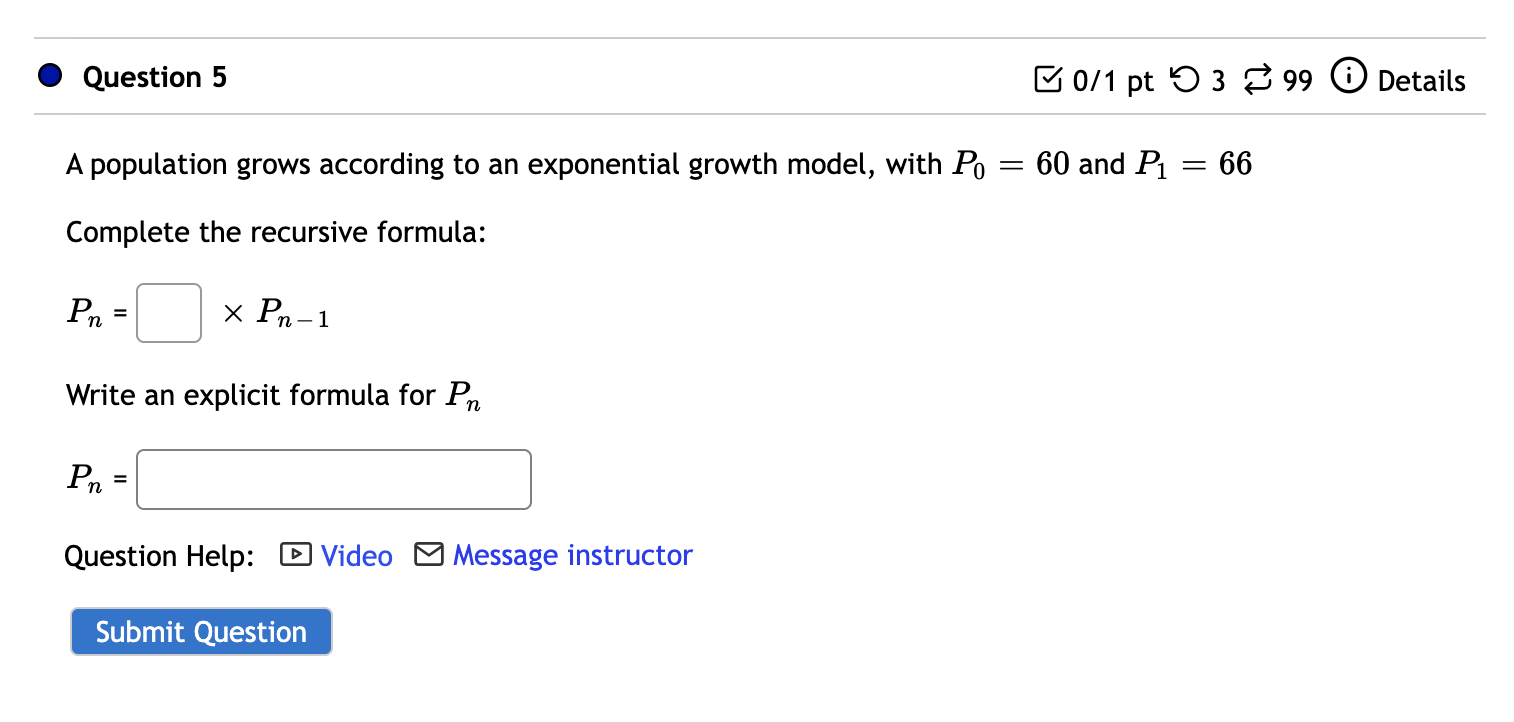The width and height of the screenshot is (1514, 722).
Task: Click the Question 5 heading
Action: [155, 77]
